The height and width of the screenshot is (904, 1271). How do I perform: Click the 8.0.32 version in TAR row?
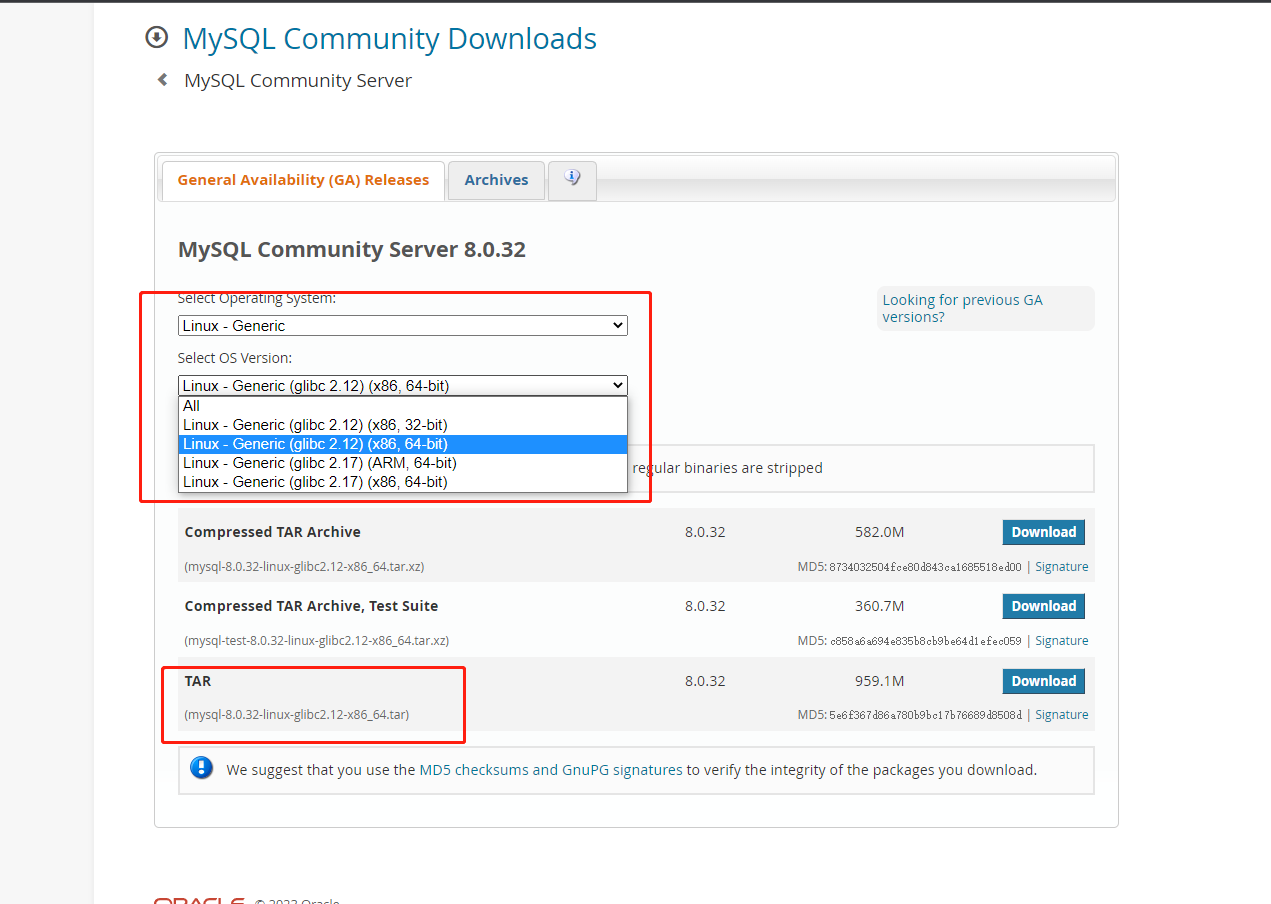pyautogui.click(x=705, y=681)
